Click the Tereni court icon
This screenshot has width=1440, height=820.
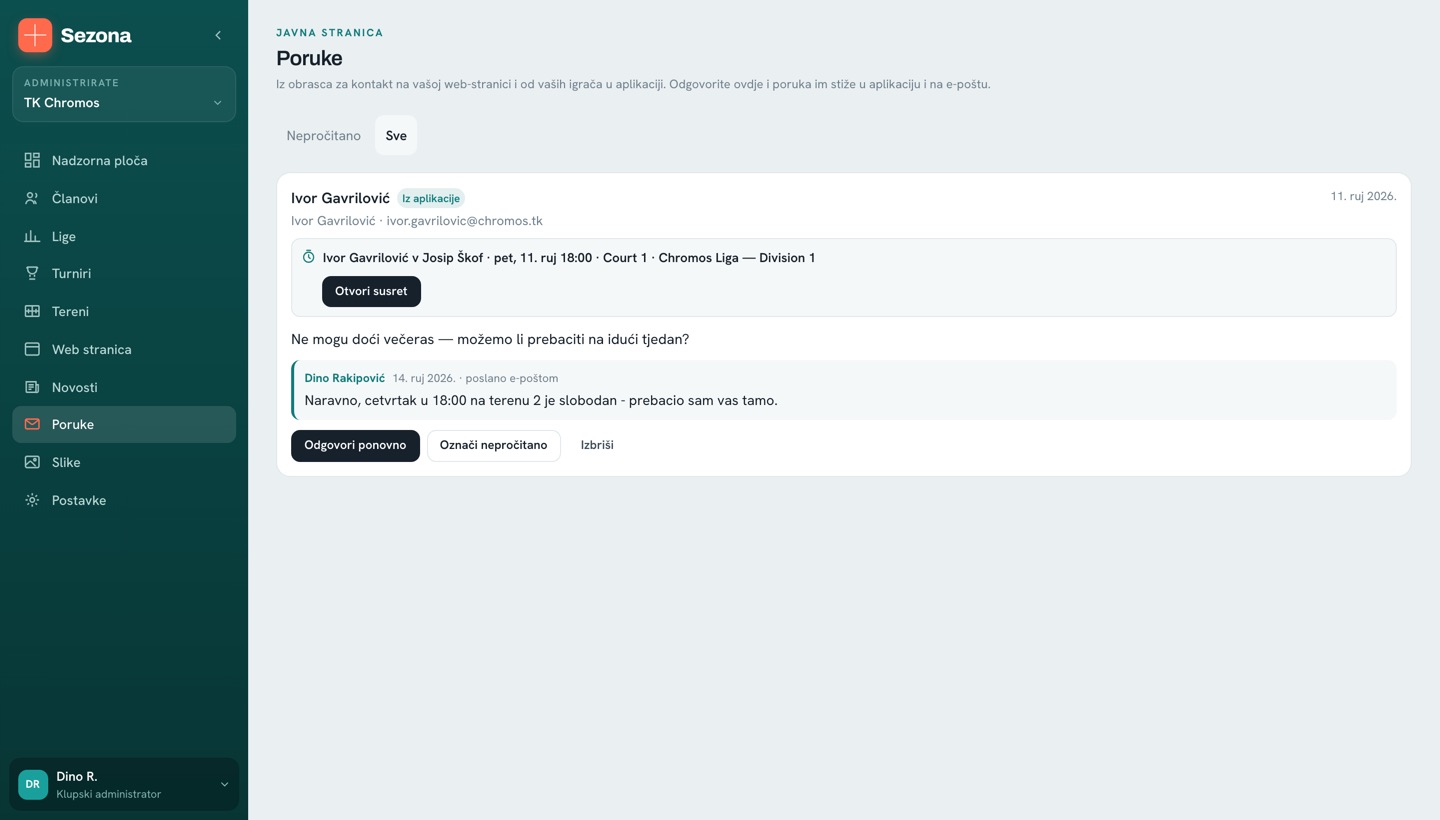point(32,311)
